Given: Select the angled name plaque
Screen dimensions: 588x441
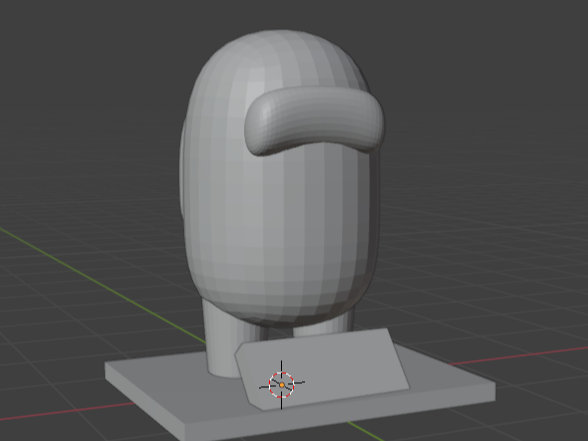Looking at the screenshot, I should pyautogui.click(x=322, y=369).
